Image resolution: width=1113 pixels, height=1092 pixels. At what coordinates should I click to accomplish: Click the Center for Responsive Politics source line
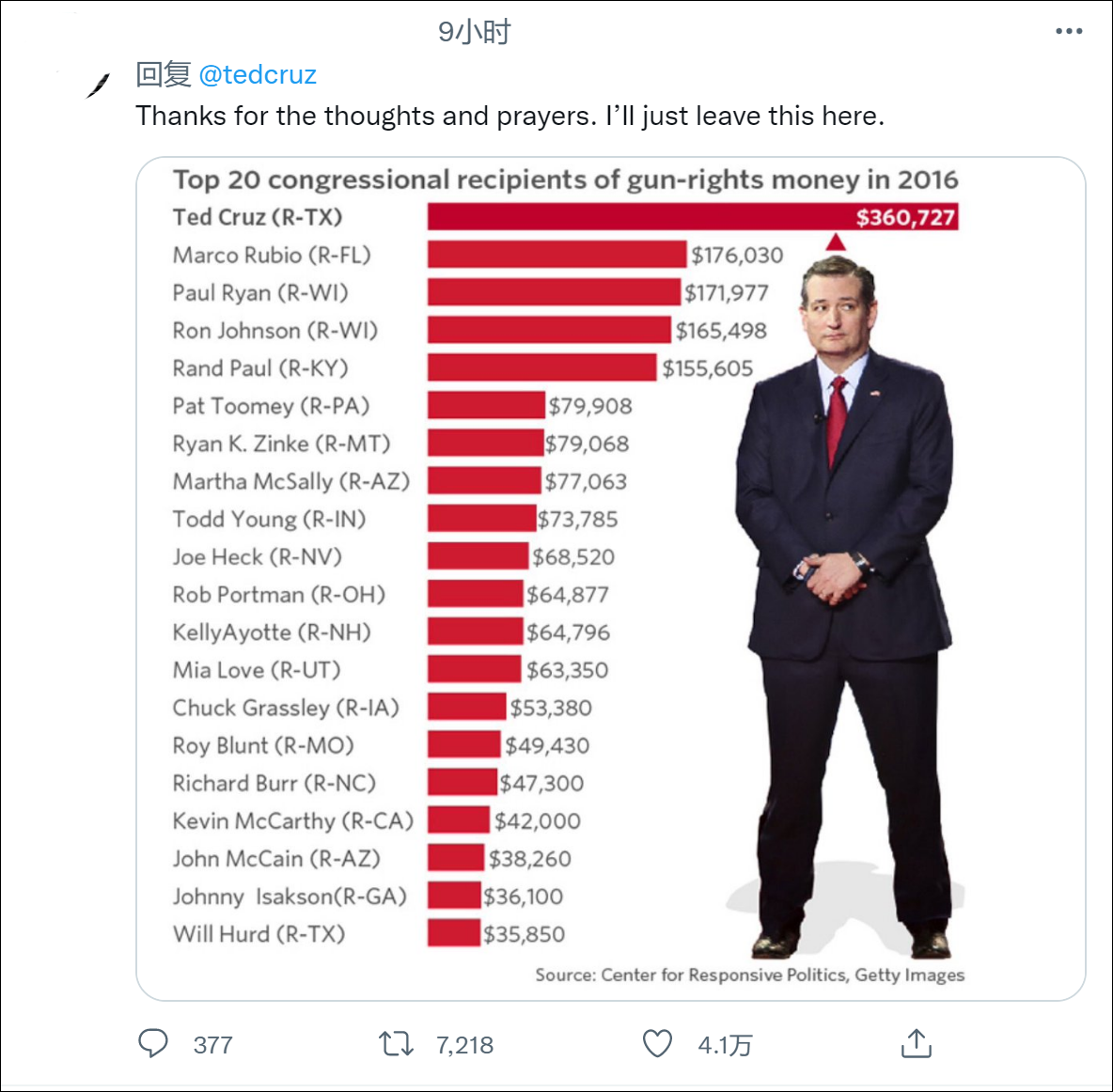point(749,975)
